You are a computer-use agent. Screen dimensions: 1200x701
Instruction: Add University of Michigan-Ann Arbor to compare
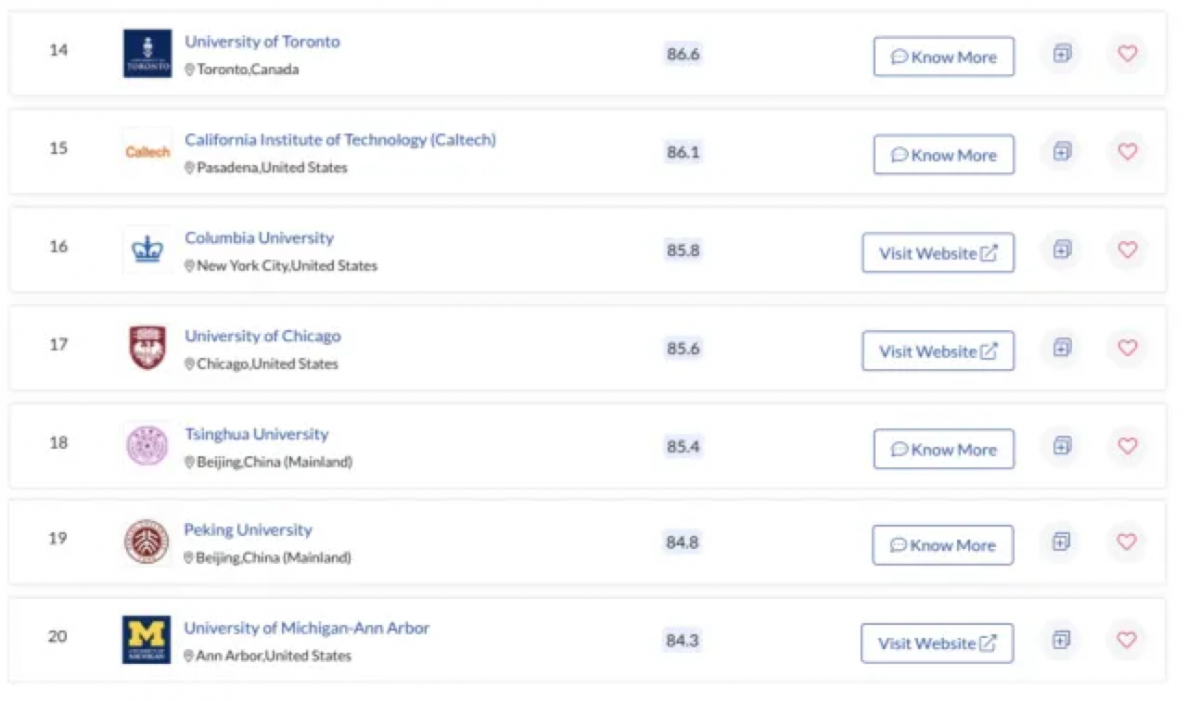[x=1061, y=640]
